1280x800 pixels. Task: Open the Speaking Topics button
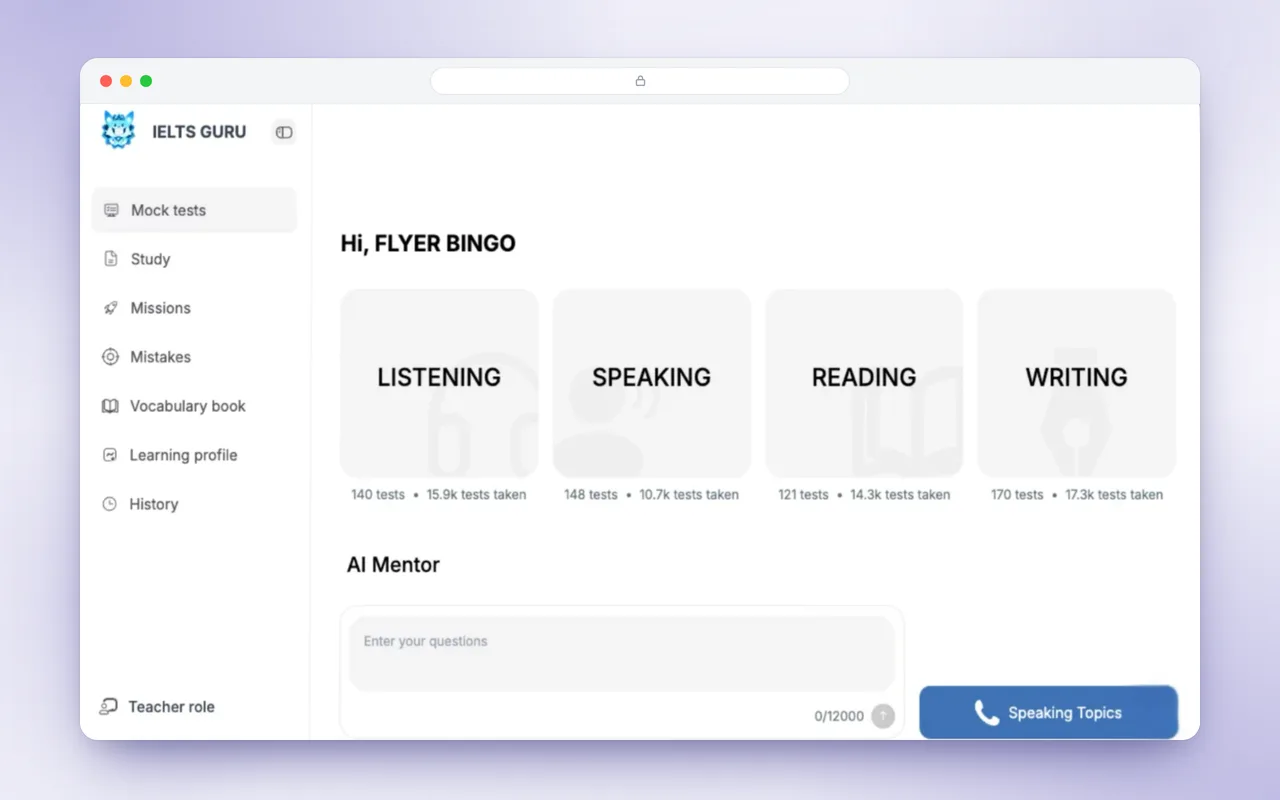coord(1048,712)
